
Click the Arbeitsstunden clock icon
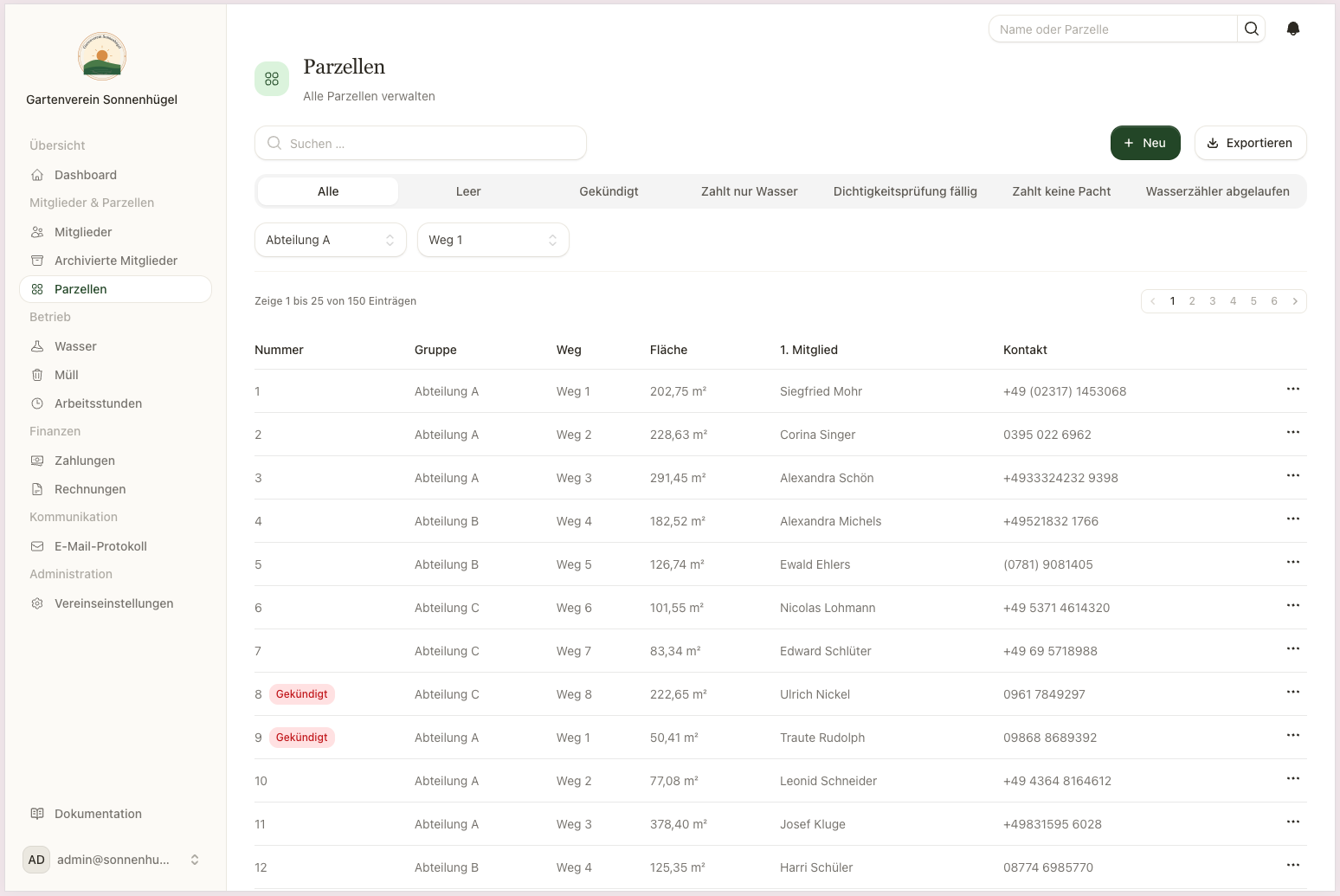tap(37, 403)
